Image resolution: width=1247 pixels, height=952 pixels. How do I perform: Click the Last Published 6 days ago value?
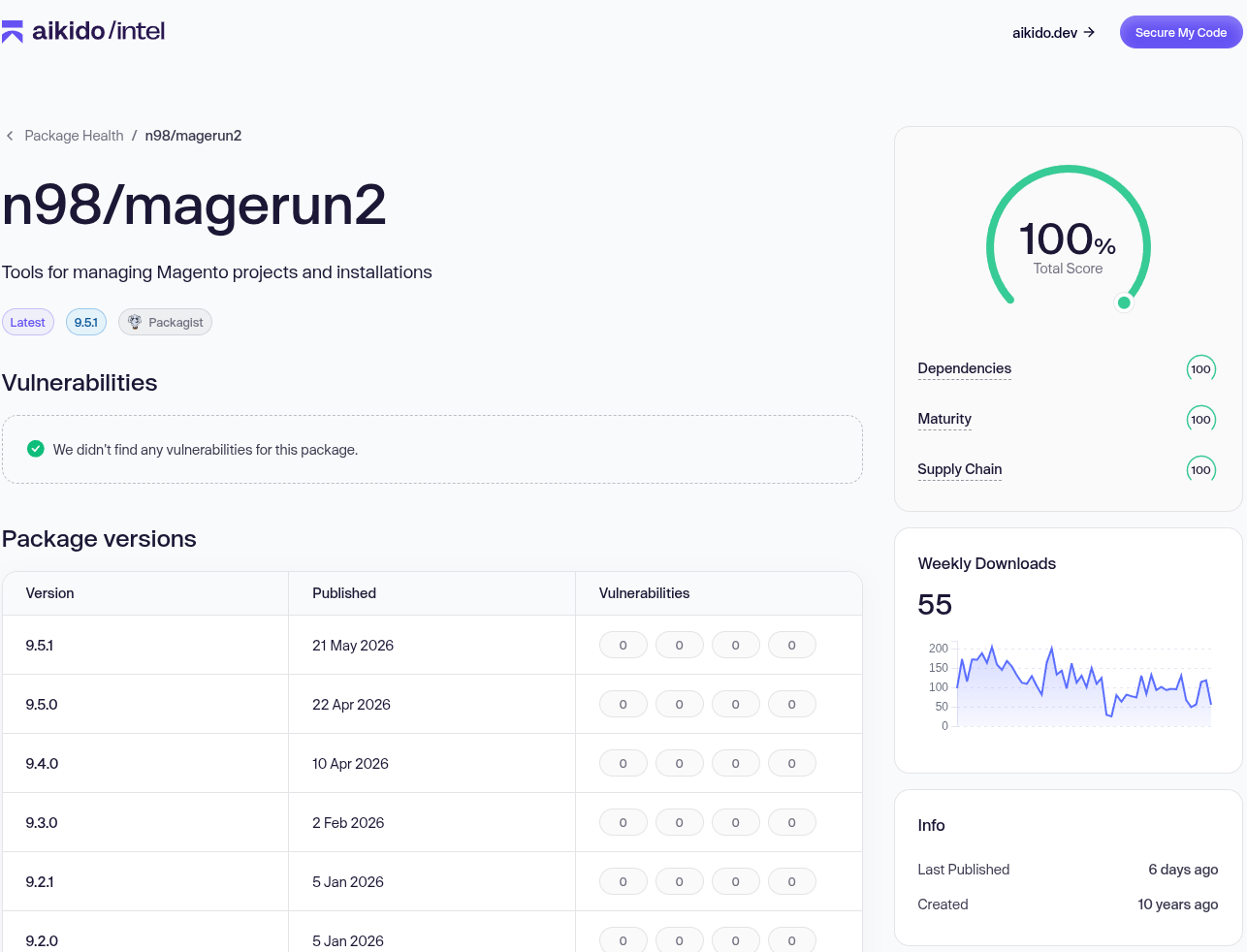click(x=1183, y=870)
